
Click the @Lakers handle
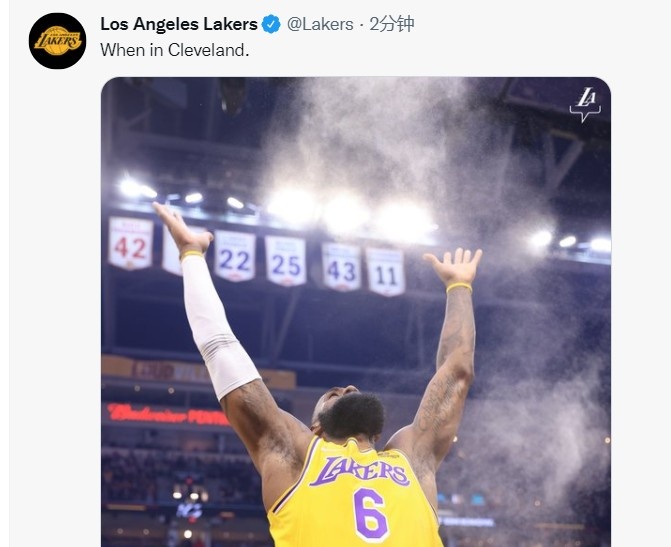[x=320, y=24]
